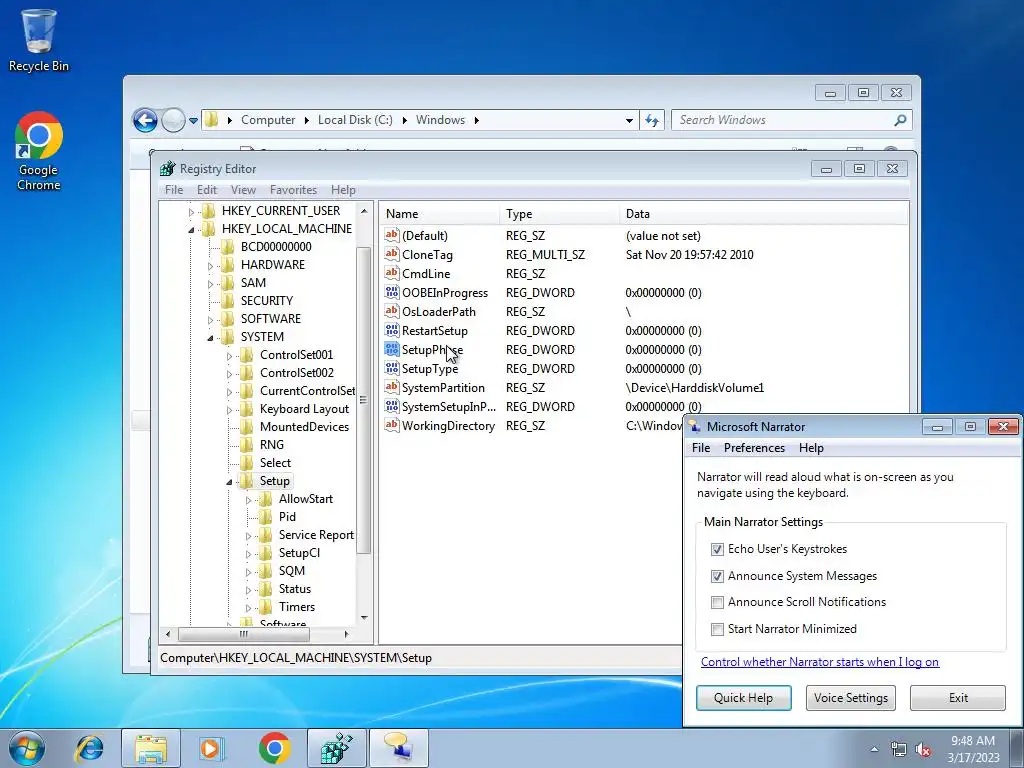
Task: Collapse the SYSTEM tree node
Action: coord(210,338)
